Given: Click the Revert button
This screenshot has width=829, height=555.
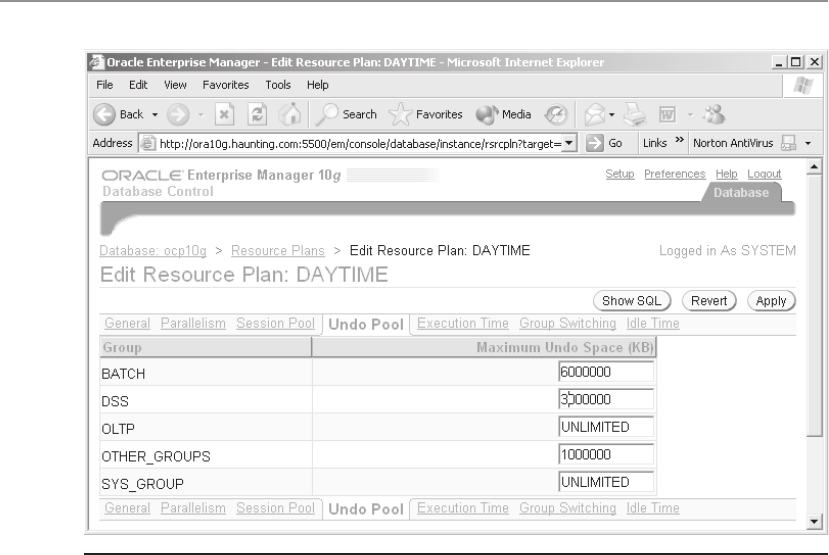Looking at the screenshot, I should 709,301.
